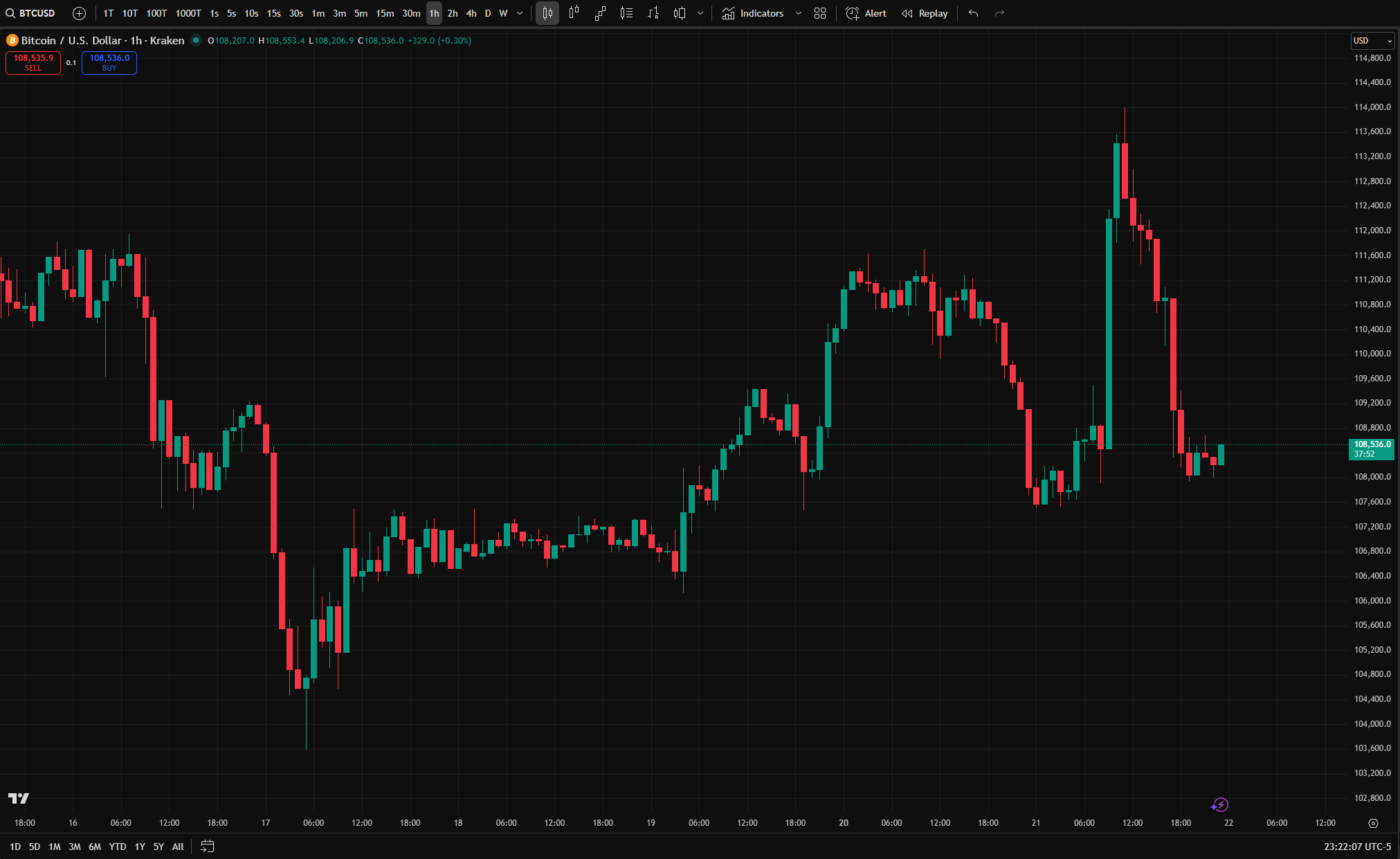The height and width of the screenshot is (859, 1400).
Task: Select the candlestick chart type icon
Action: (547, 13)
